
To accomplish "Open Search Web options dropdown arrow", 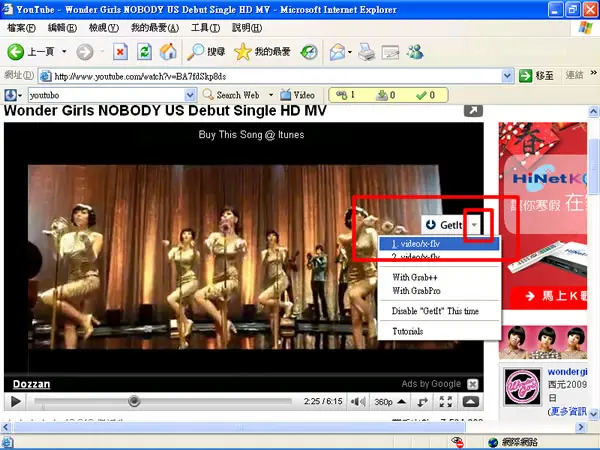I will (x=271, y=95).
